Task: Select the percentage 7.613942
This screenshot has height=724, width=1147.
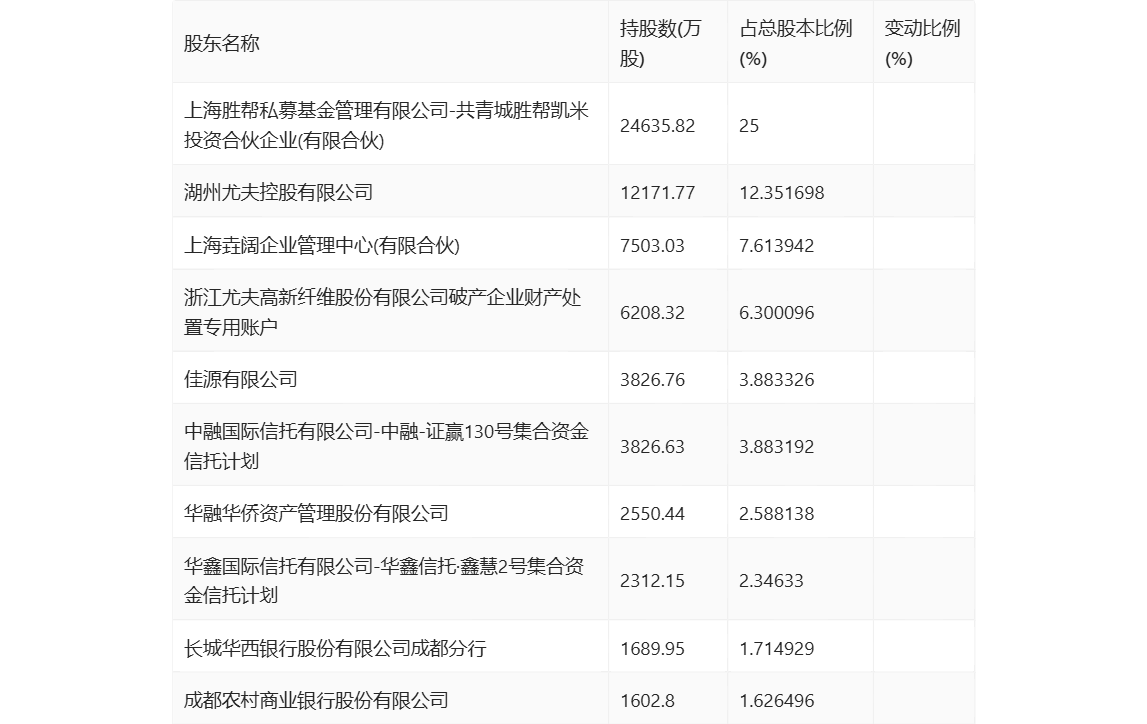Action: click(x=776, y=246)
